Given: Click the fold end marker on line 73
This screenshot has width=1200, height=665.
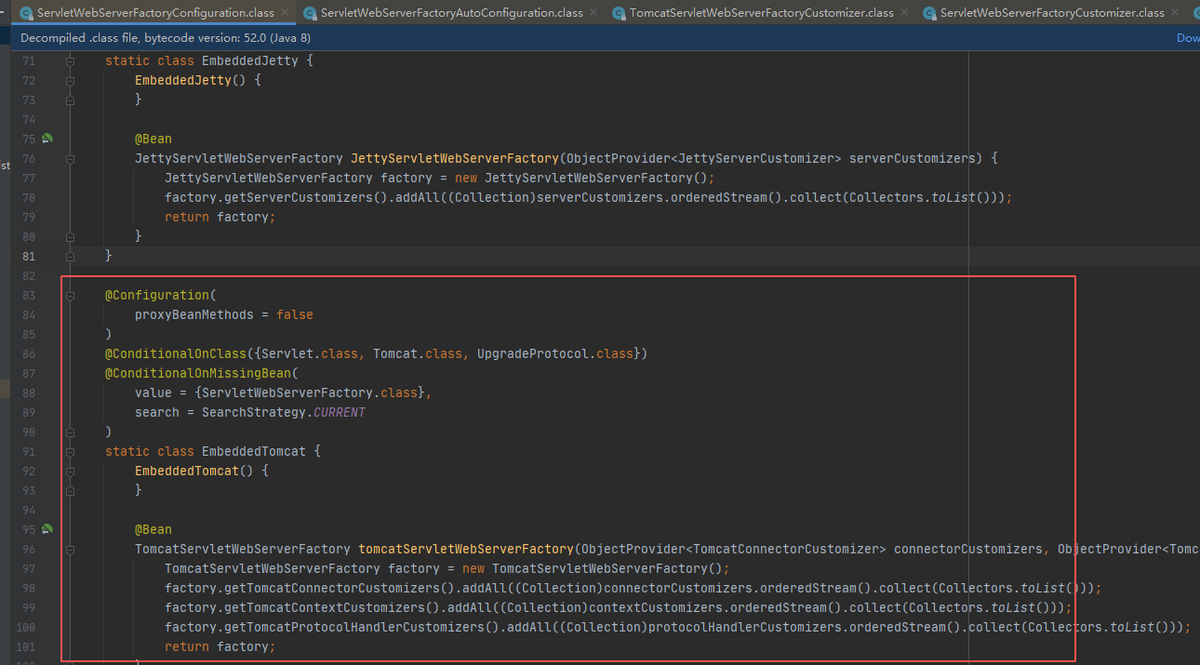Looking at the screenshot, I should [70, 100].
